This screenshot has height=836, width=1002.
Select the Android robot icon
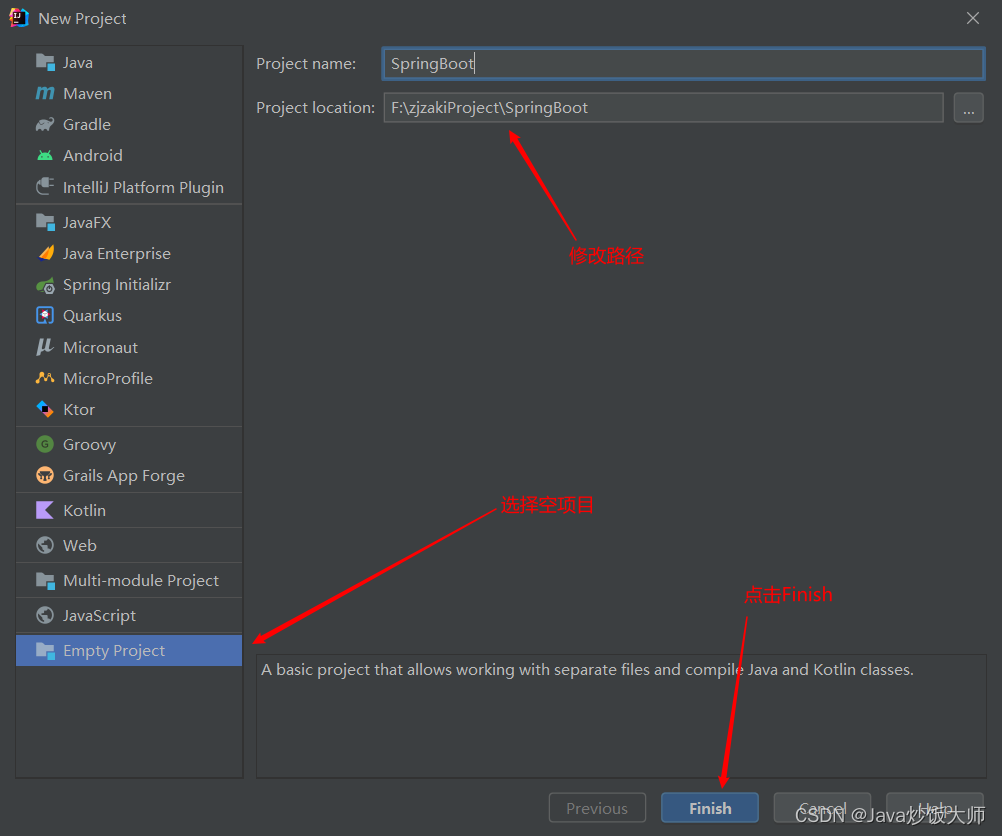(45, 155)
